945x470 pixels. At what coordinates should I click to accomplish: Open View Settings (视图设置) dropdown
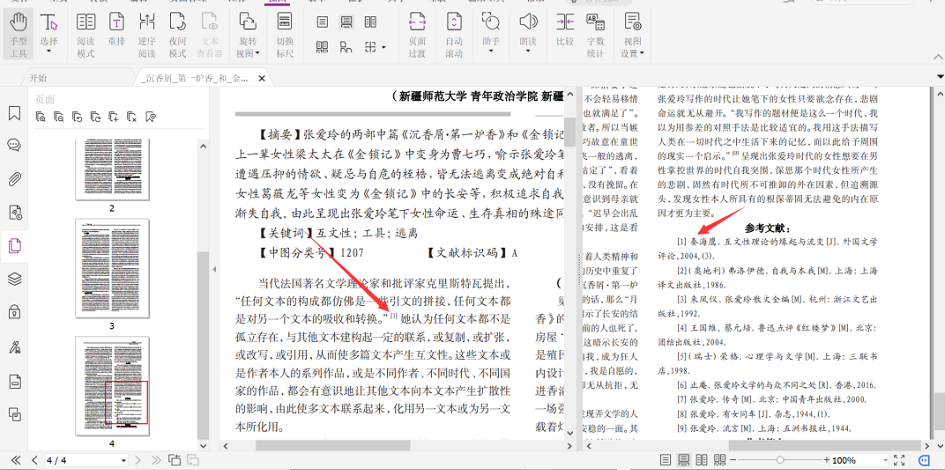[x=632, y=34]
